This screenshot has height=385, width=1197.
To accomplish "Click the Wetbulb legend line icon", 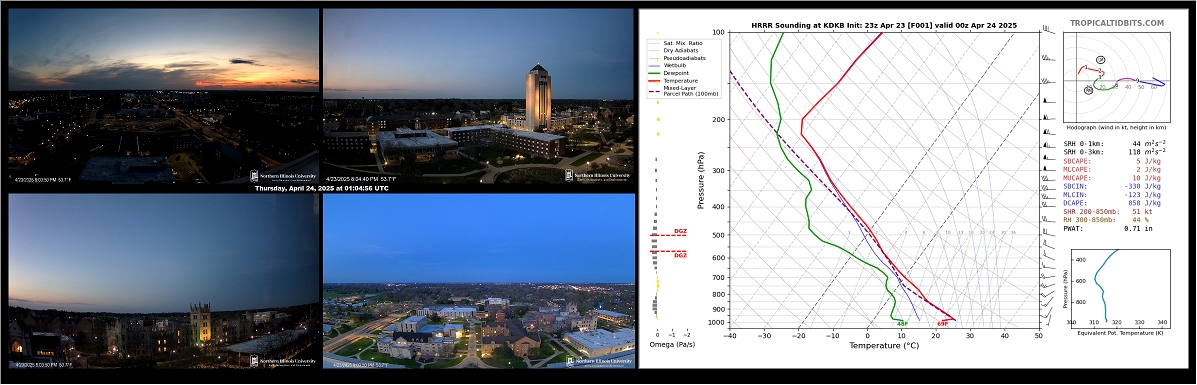I will tap(655, 65).
